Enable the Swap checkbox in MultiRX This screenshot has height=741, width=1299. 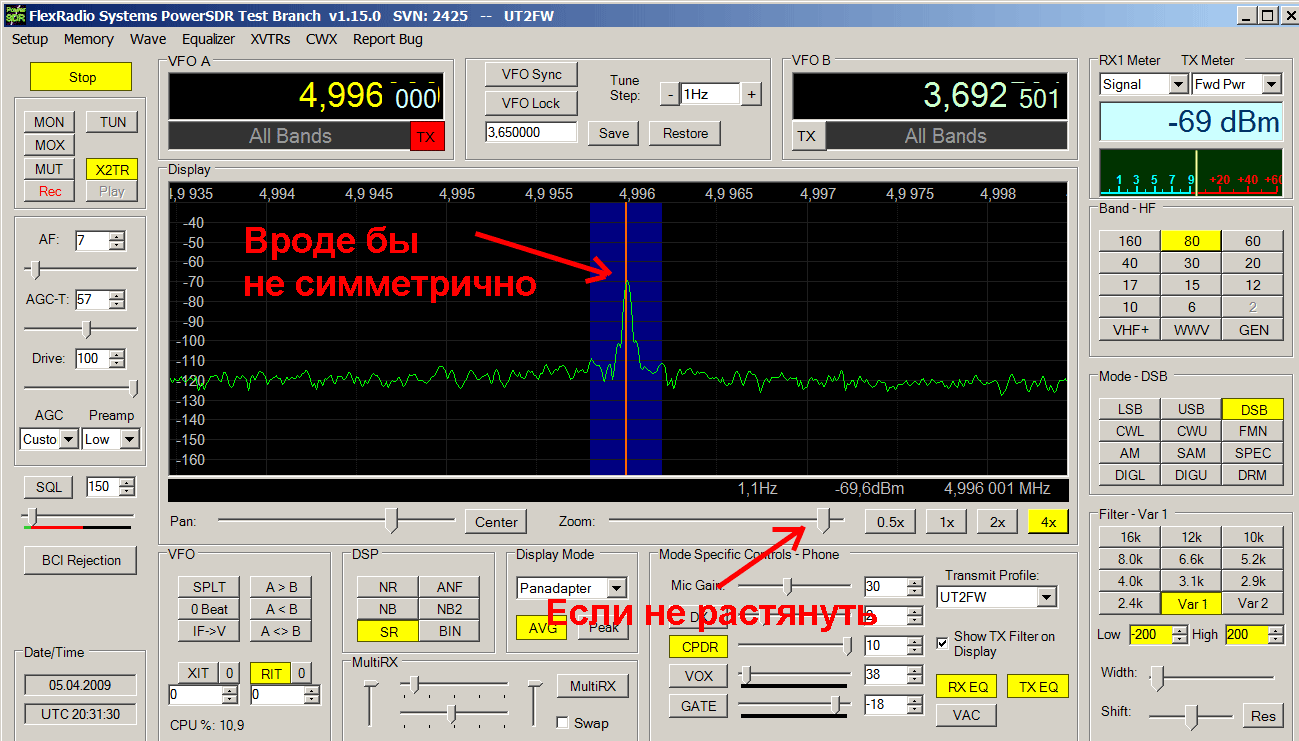(x=562, y=723)
